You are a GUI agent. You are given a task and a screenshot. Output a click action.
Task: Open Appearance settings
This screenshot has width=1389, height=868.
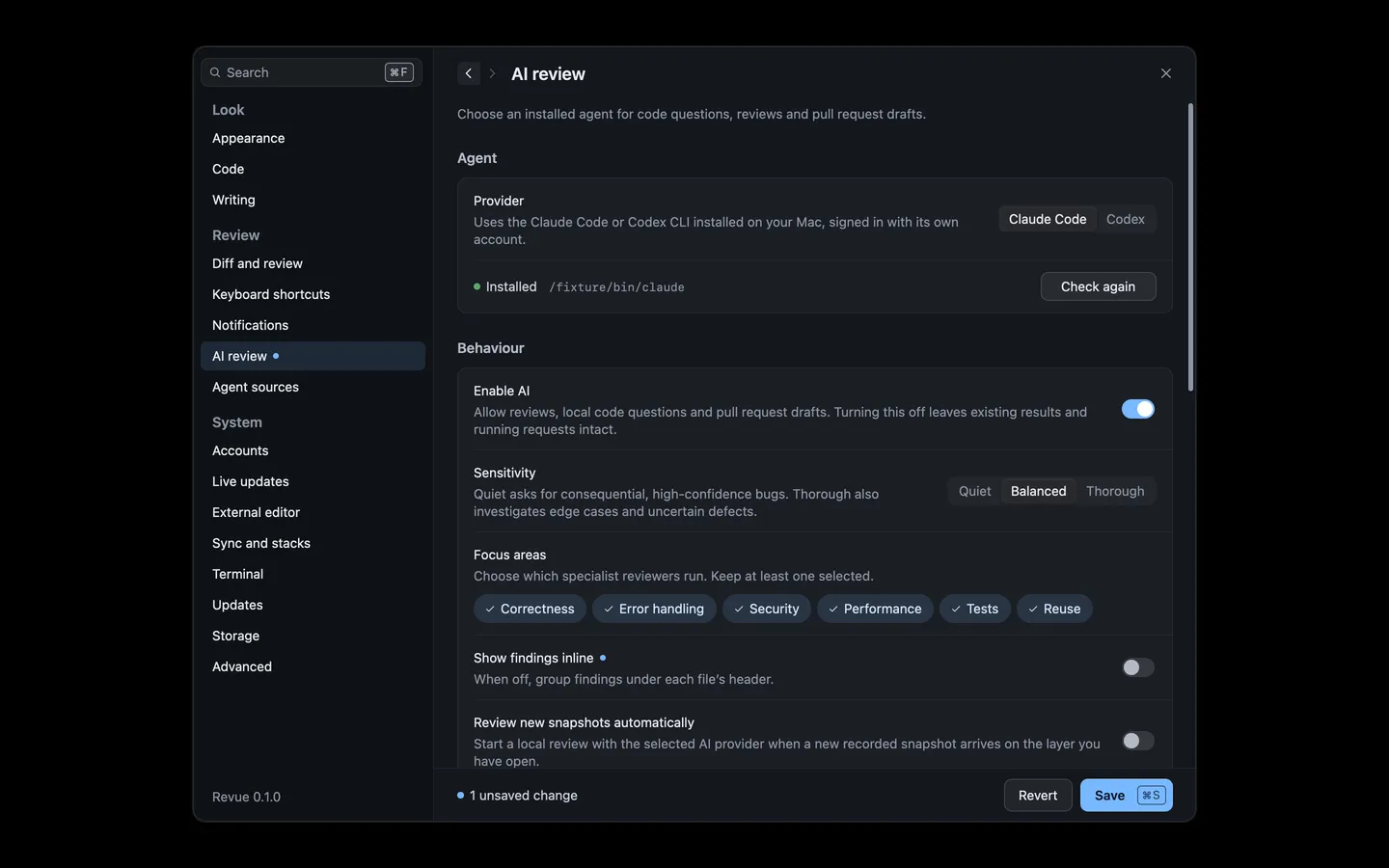tap(313, 138)
